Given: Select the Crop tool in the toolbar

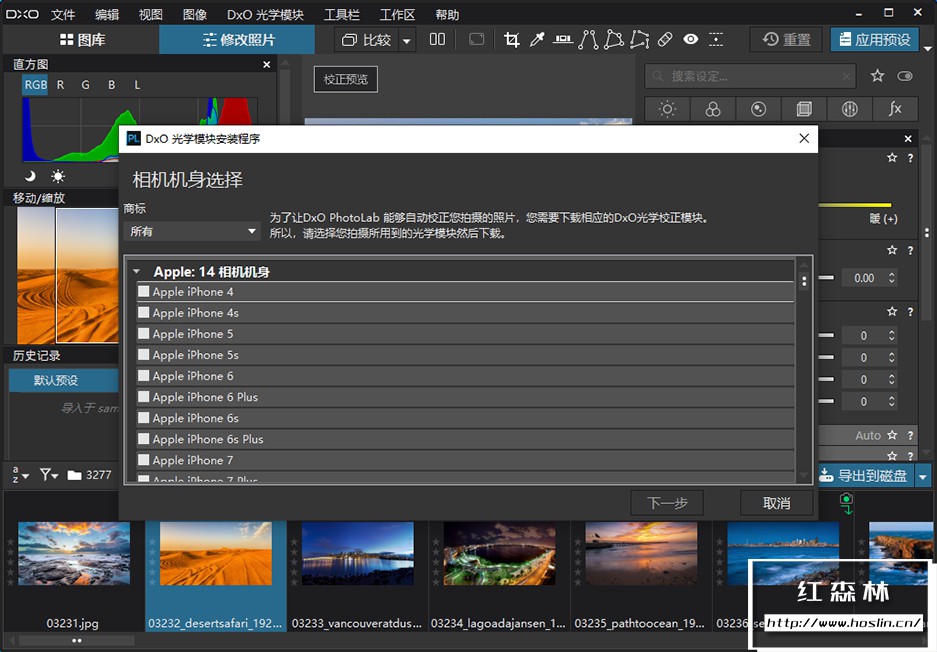Looking at the screenshot, I should (x=512, y=39).
